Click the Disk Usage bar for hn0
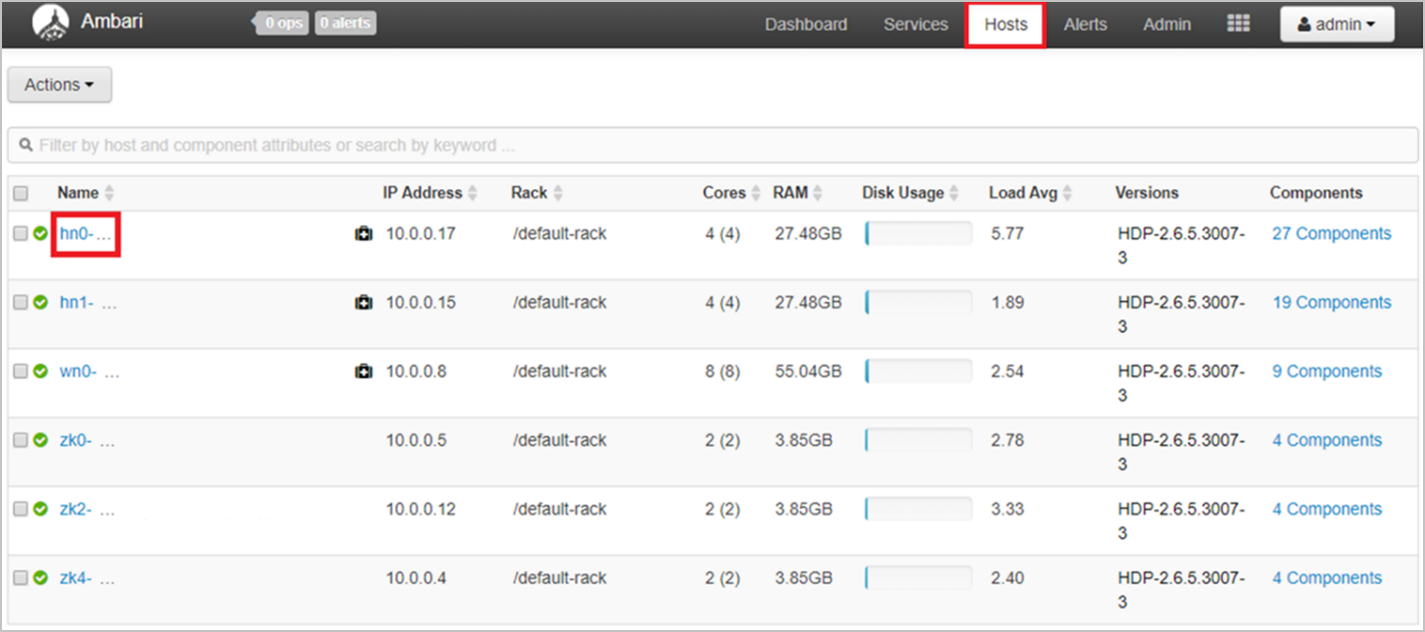The image size is (1425, 632). coord(917,232)
